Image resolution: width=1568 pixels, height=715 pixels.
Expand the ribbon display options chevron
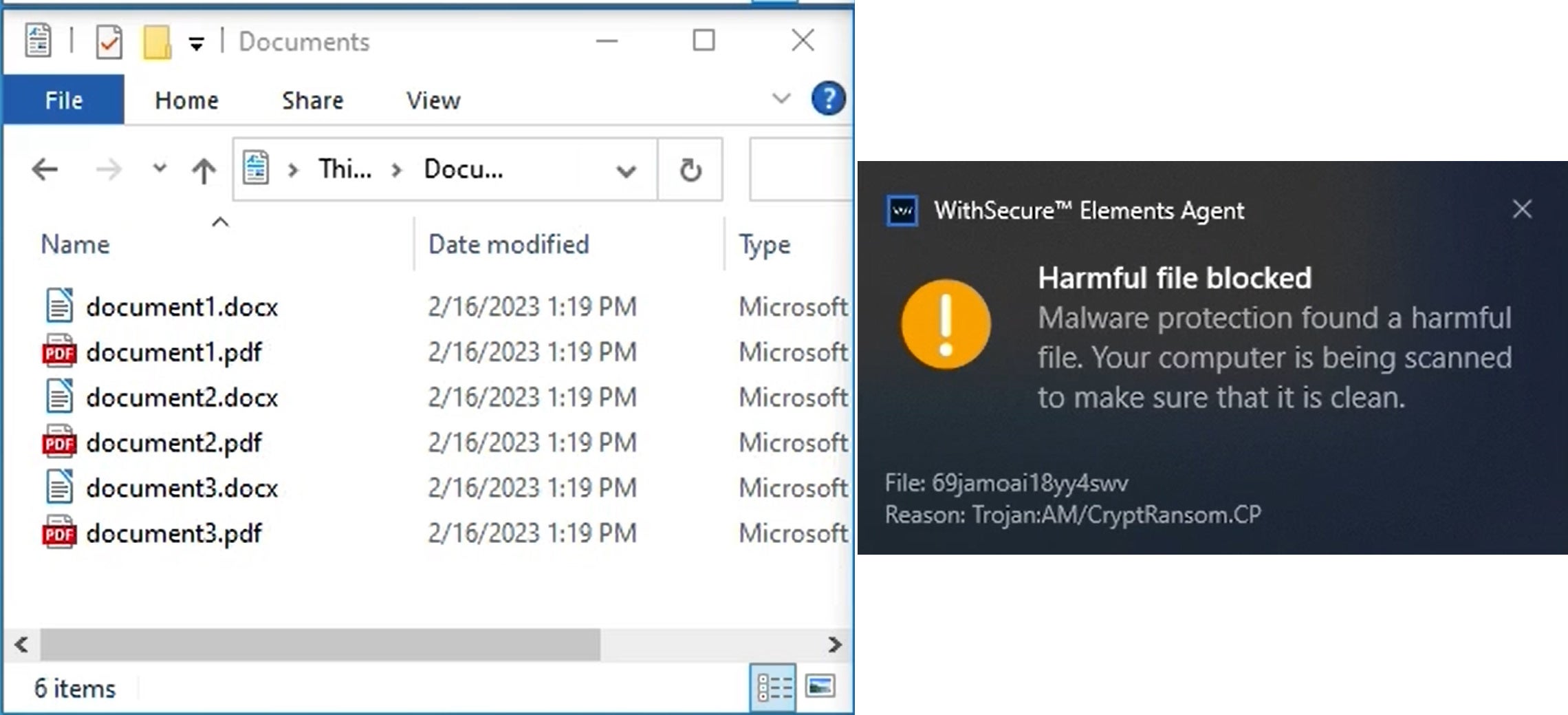781,98
